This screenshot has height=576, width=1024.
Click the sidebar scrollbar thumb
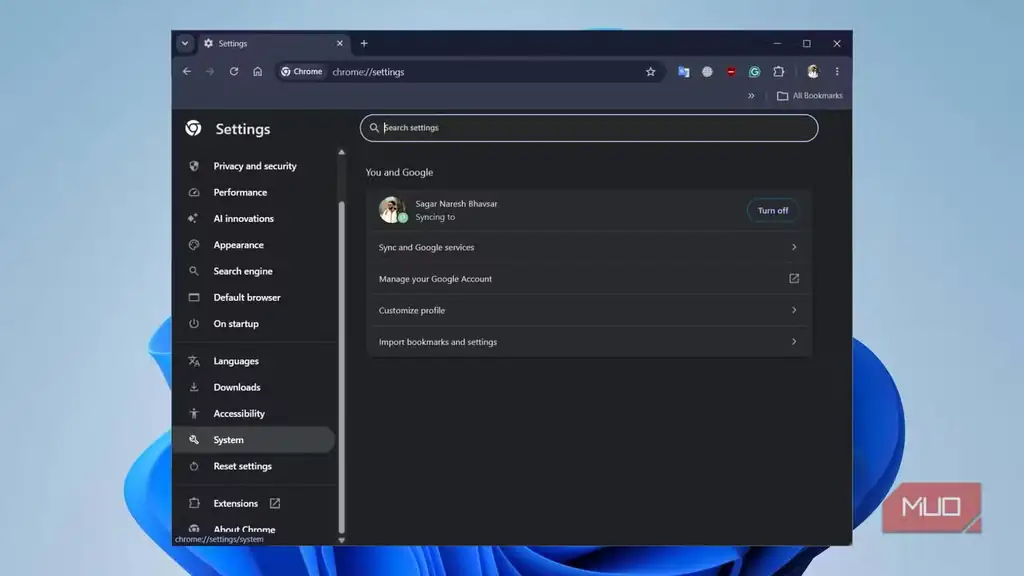pos(342,366)
